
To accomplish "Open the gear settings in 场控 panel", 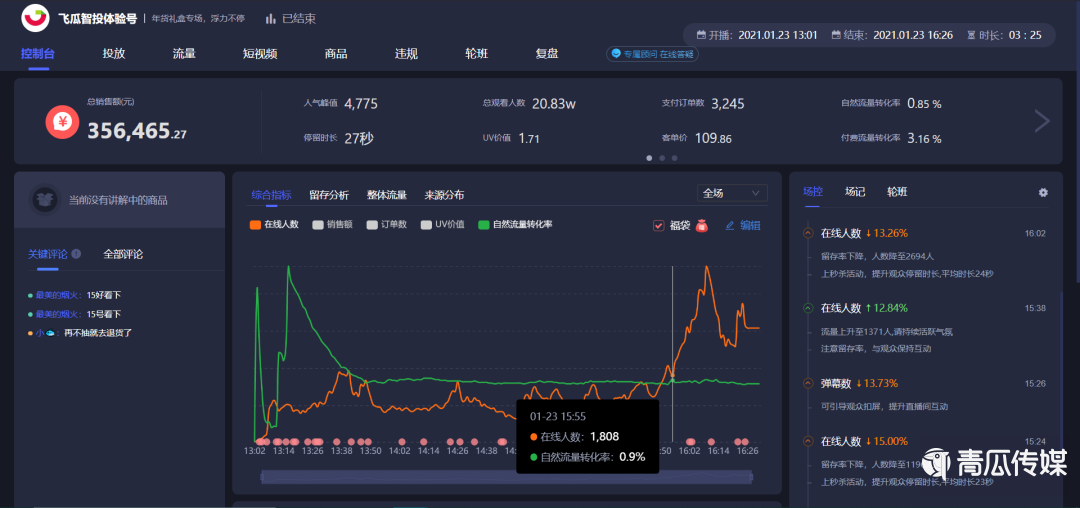I will [1043, 193].
